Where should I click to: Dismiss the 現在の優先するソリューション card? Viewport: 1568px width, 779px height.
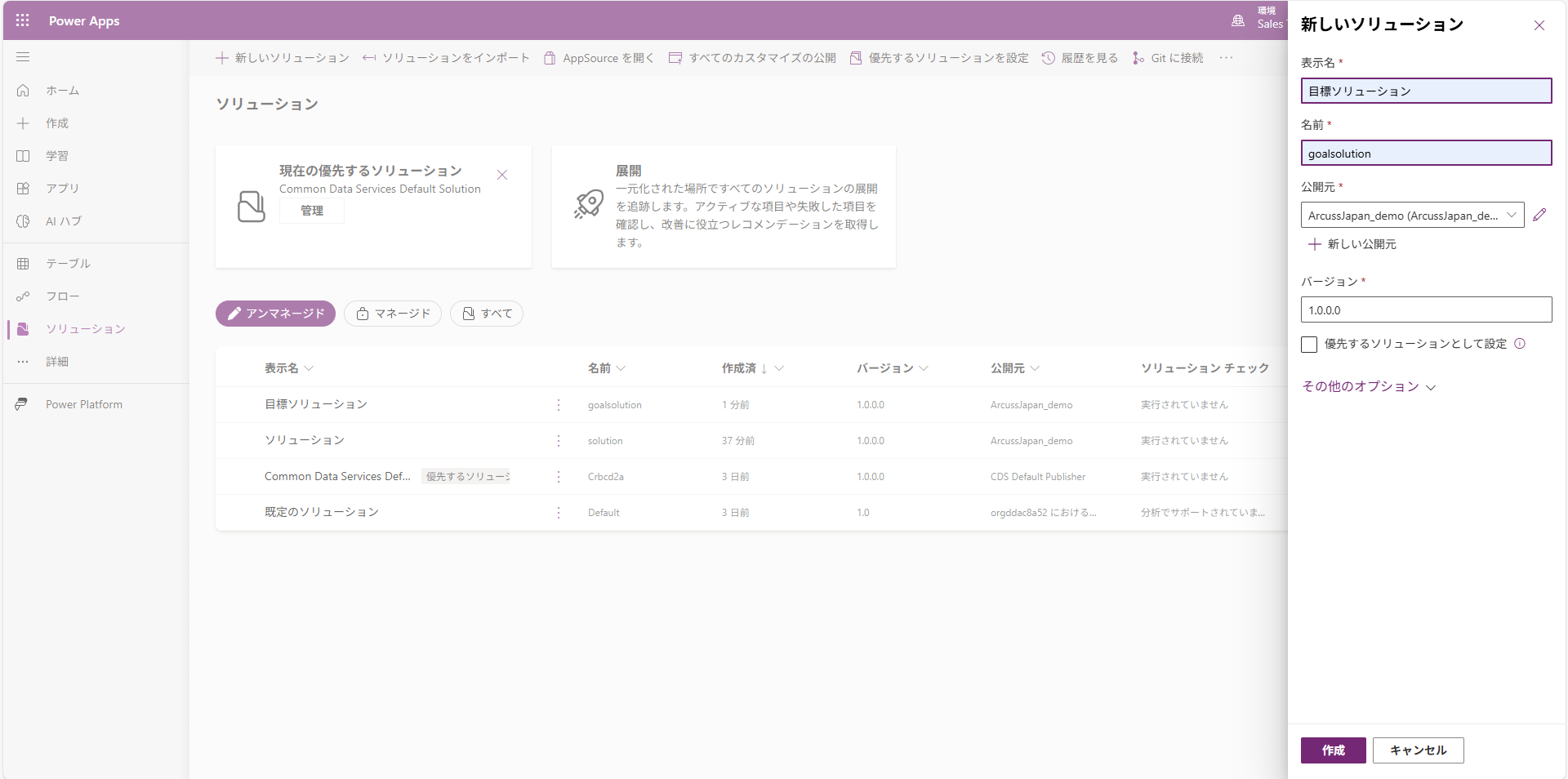pos(502,175)
